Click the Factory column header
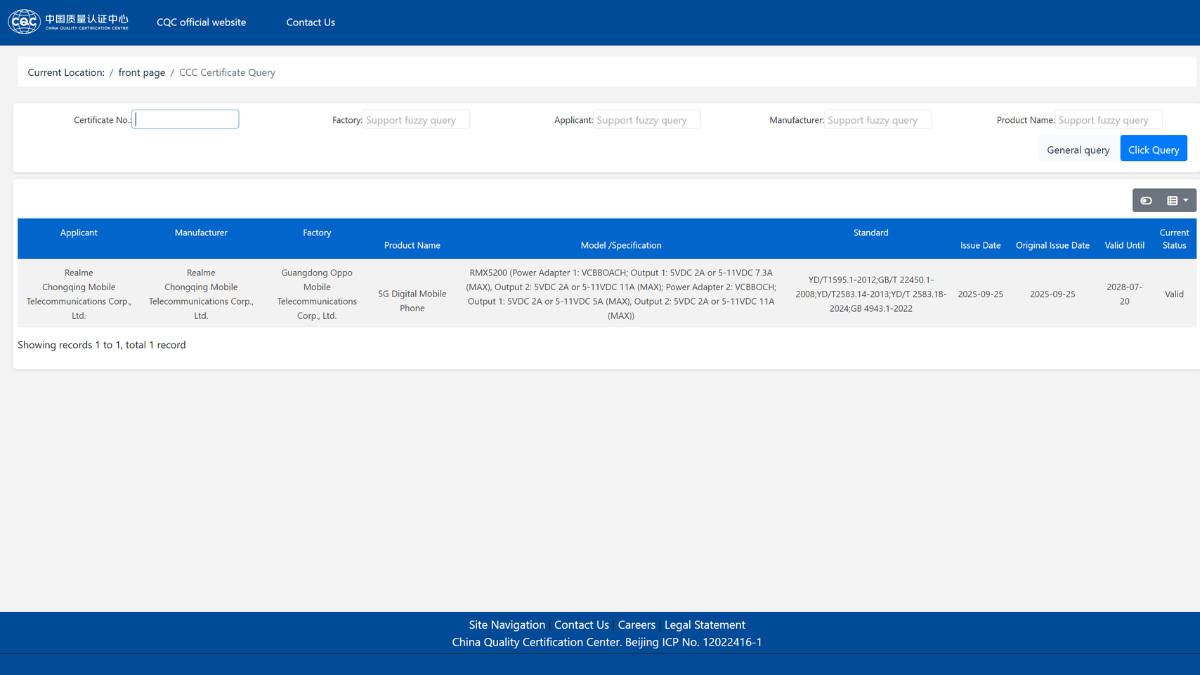Viewport: 1200px width, 675px height. pos(317,233)
